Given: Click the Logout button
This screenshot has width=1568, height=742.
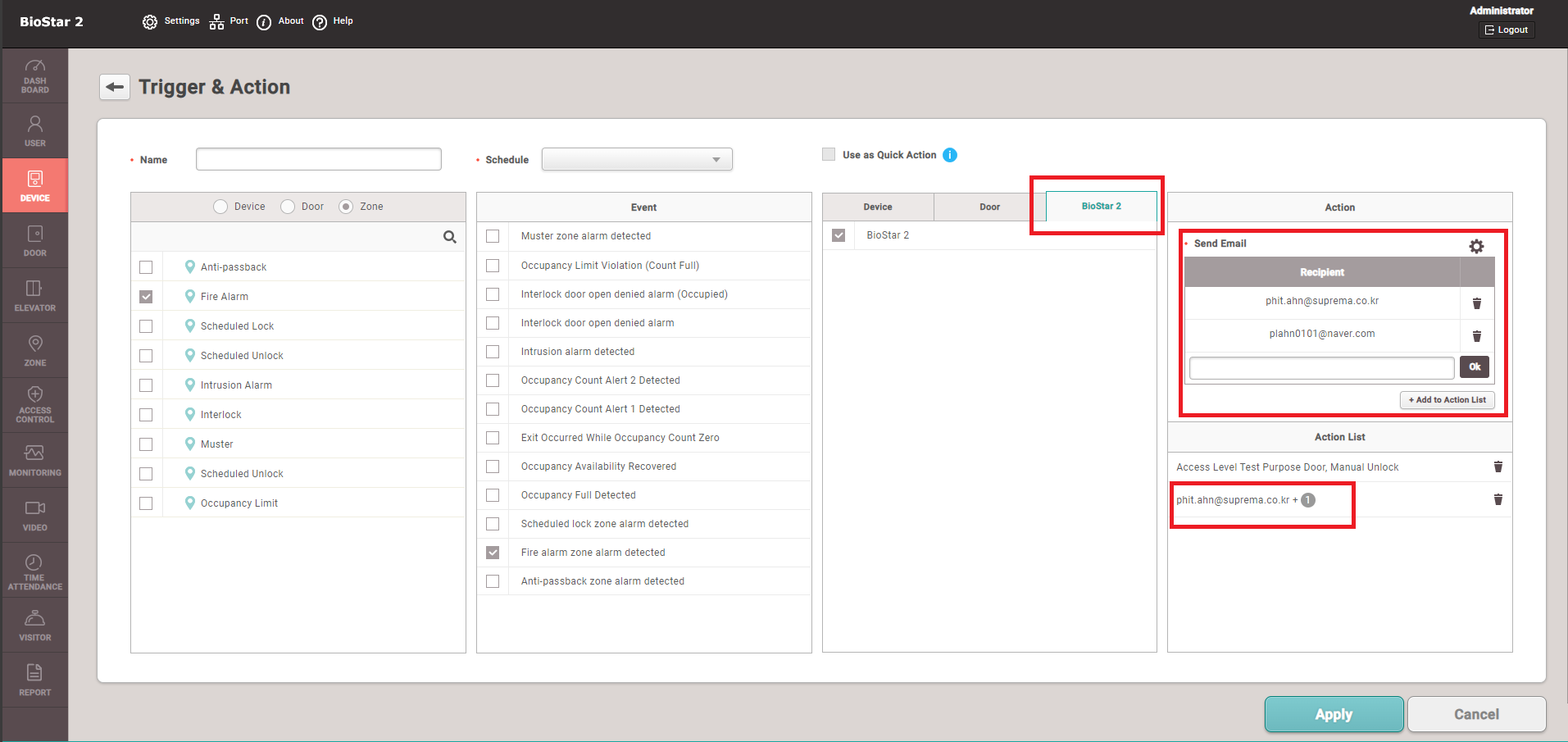Looking at the screenshot, I should click(x=1507, y=30).
